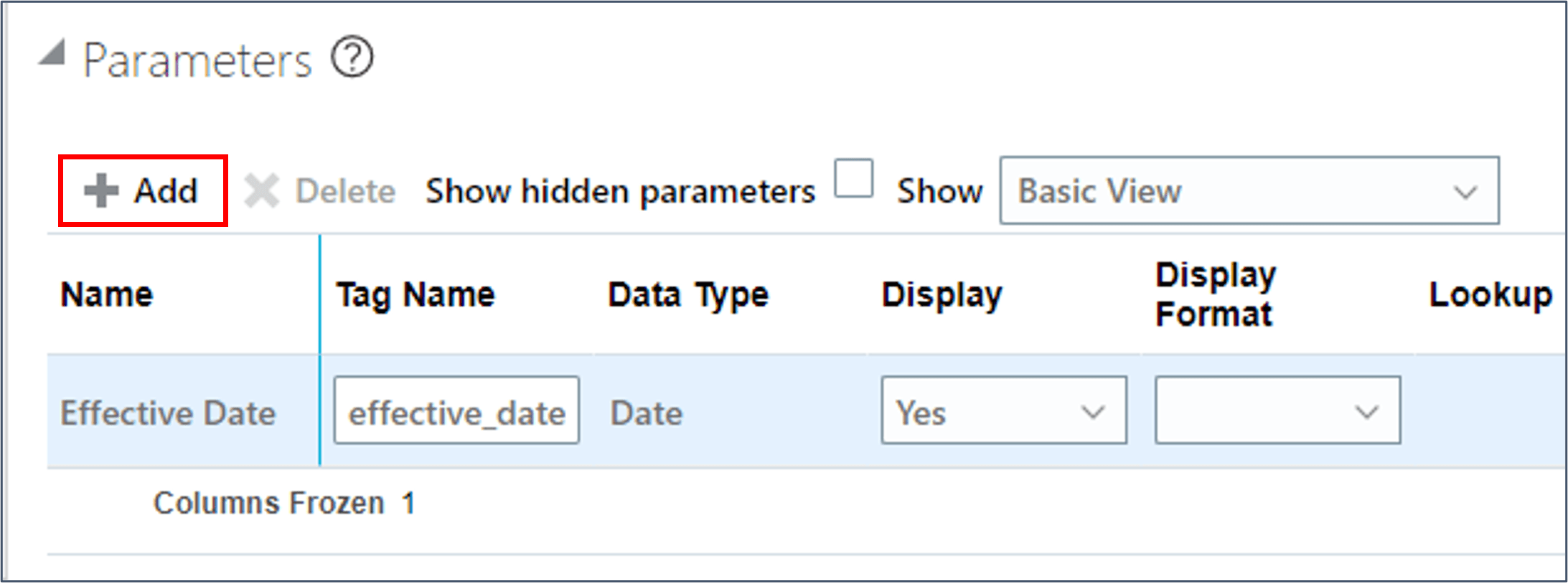Select the Effective Date parameter row
This screenshot has height=583, width=1568.
168,411
